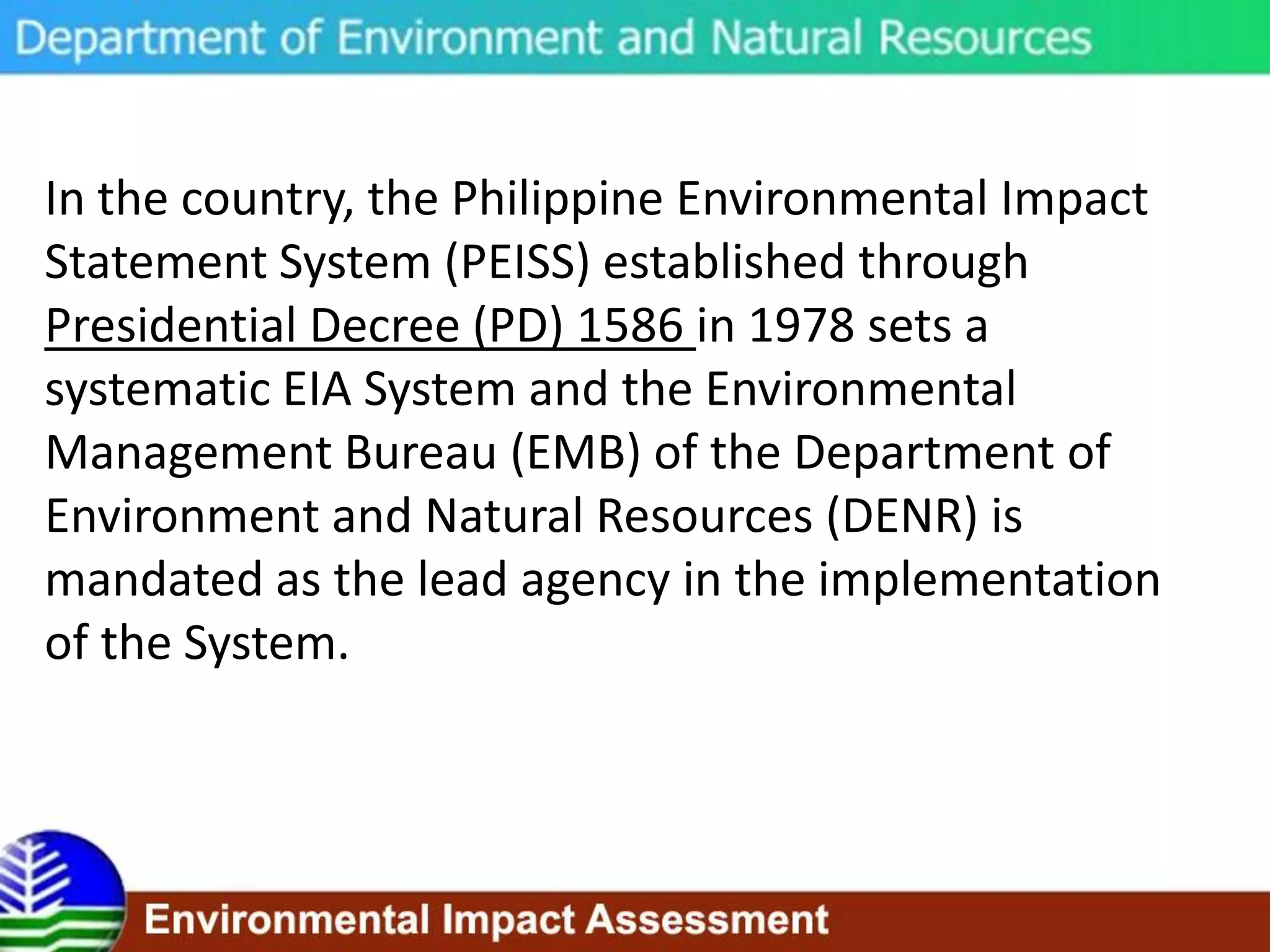1270x952 pixels.
Task: Click 'systematic EIA System' text
Action: click(x=279, y=390)
